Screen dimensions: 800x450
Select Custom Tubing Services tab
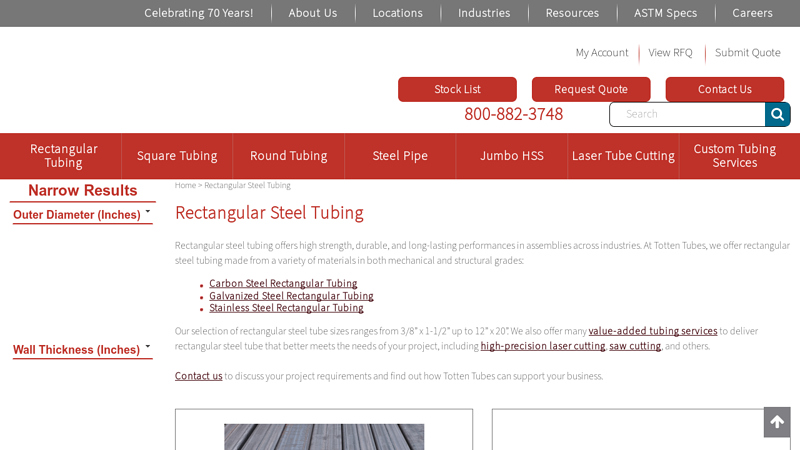[735, 156]
